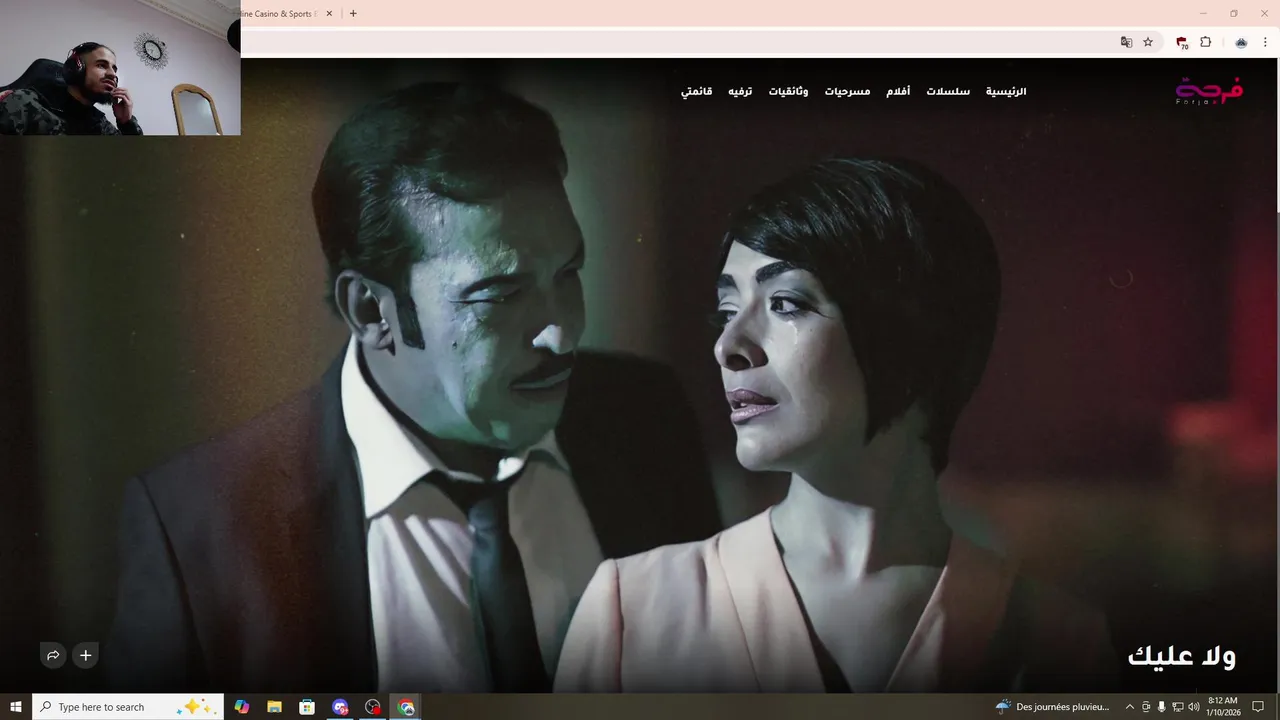Bookmark this tab with the star icon
The width and height of the screenshot is (1280, 720).
(1148, 42)
